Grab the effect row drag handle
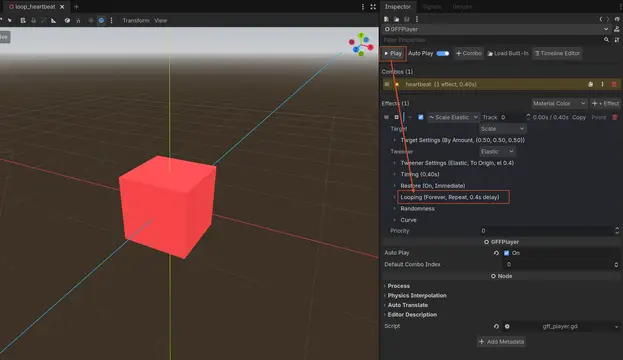Image resolution: width=623 pixels, height=360 pixels. click(x=386, y=117)
